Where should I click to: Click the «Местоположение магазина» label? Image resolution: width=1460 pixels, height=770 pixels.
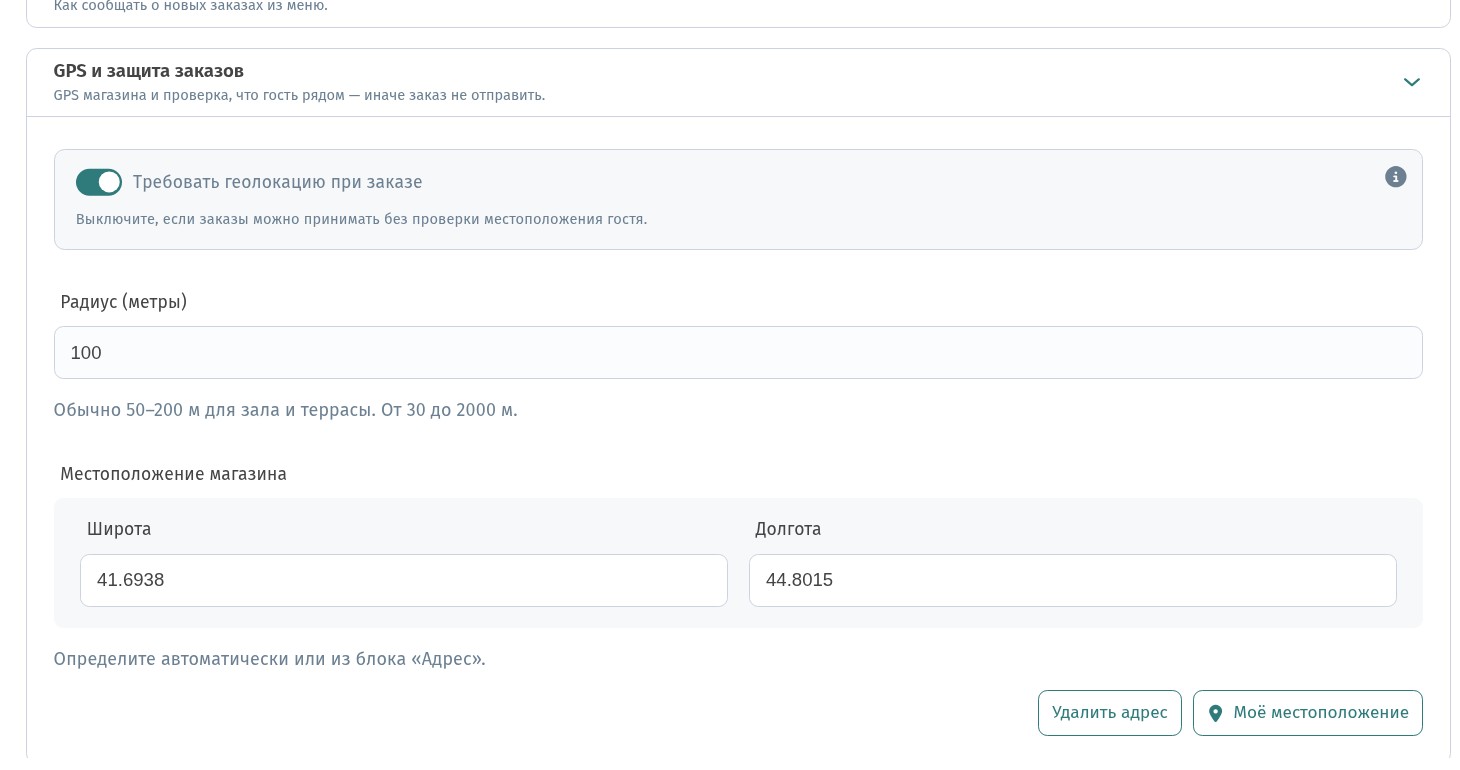pos(174,474)
